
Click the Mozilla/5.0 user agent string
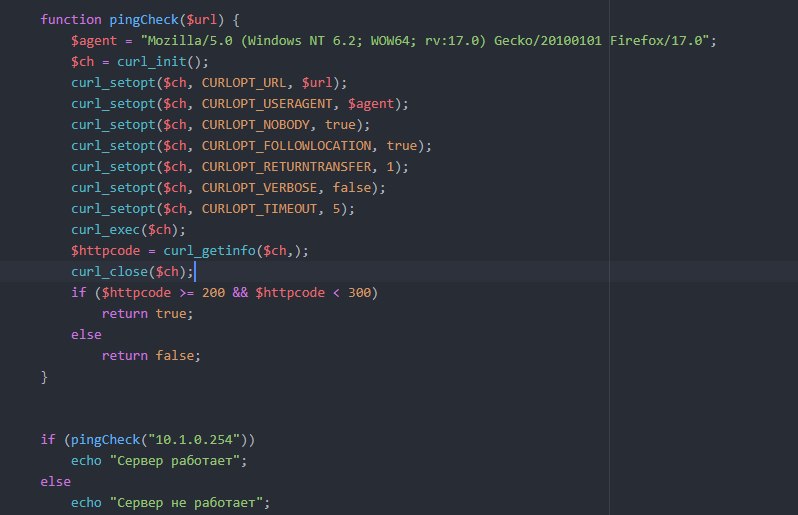point(425,41)
